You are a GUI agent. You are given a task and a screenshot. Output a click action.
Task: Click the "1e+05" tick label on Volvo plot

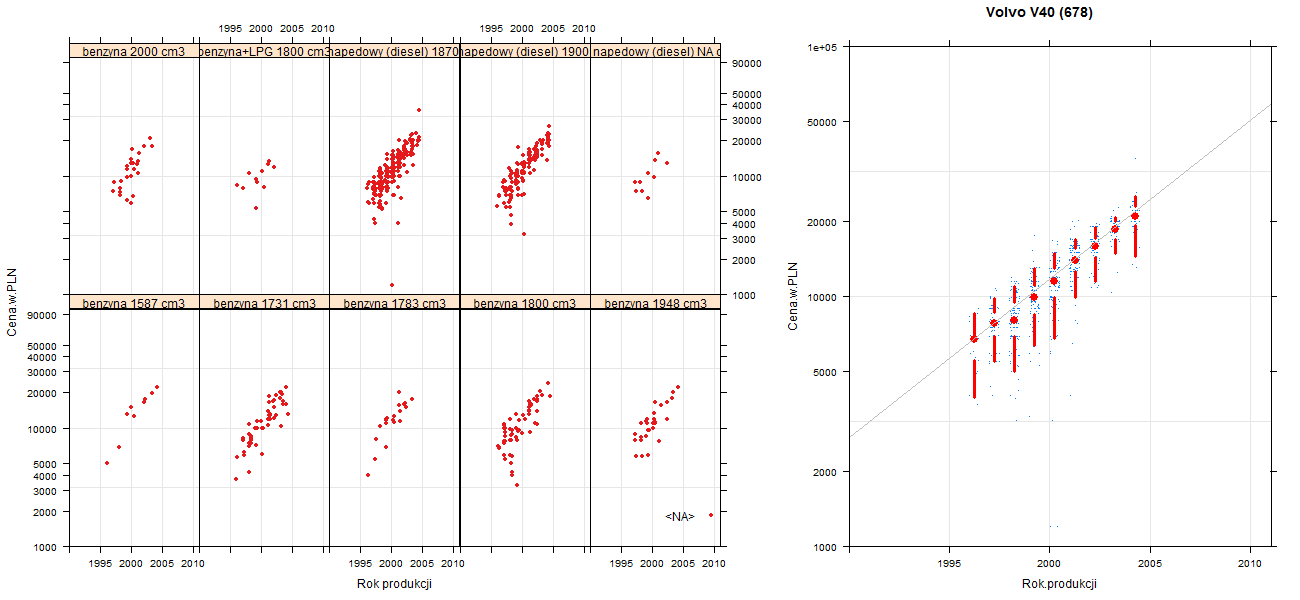(x=824, y=47)
